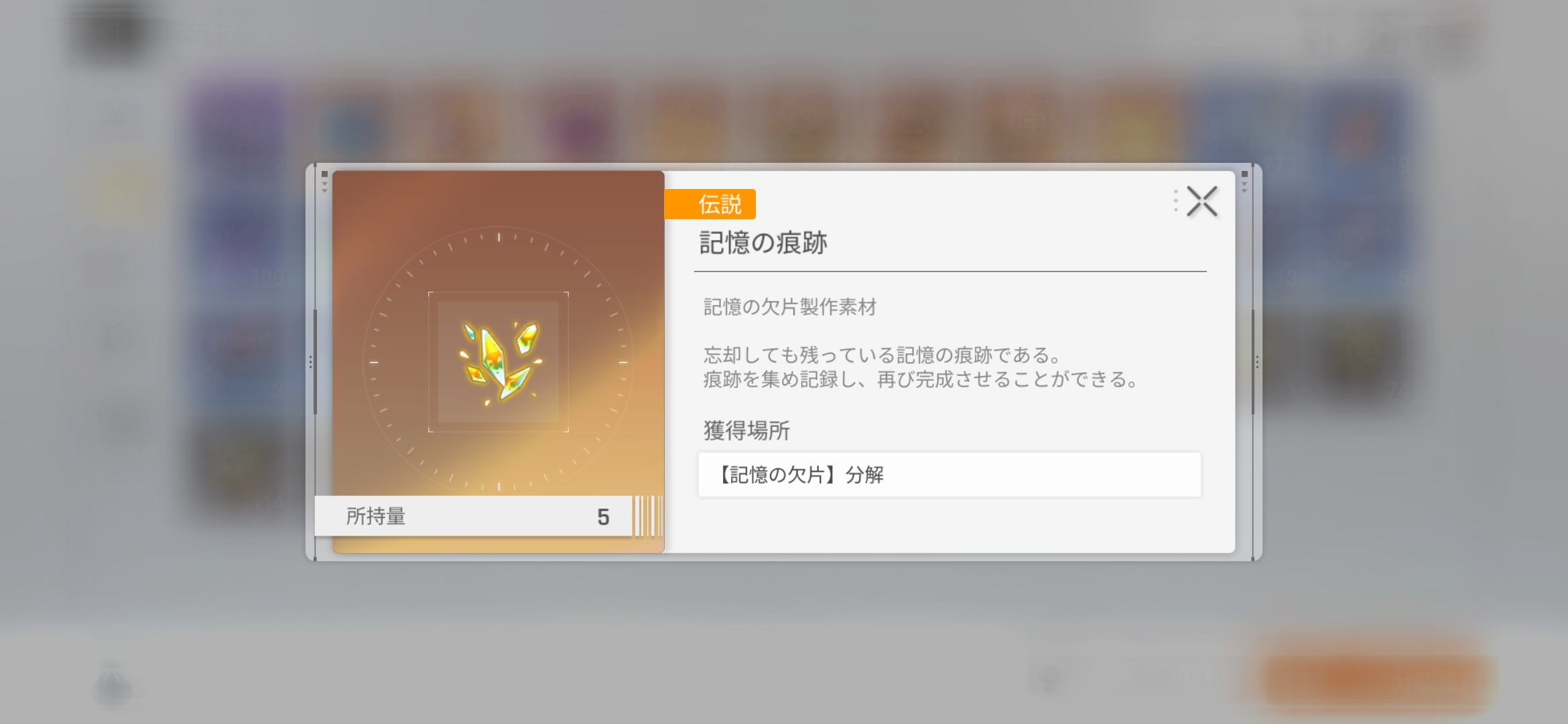
Task: Tap the 記憶の痕跡 item title
Action: (763, 243)
